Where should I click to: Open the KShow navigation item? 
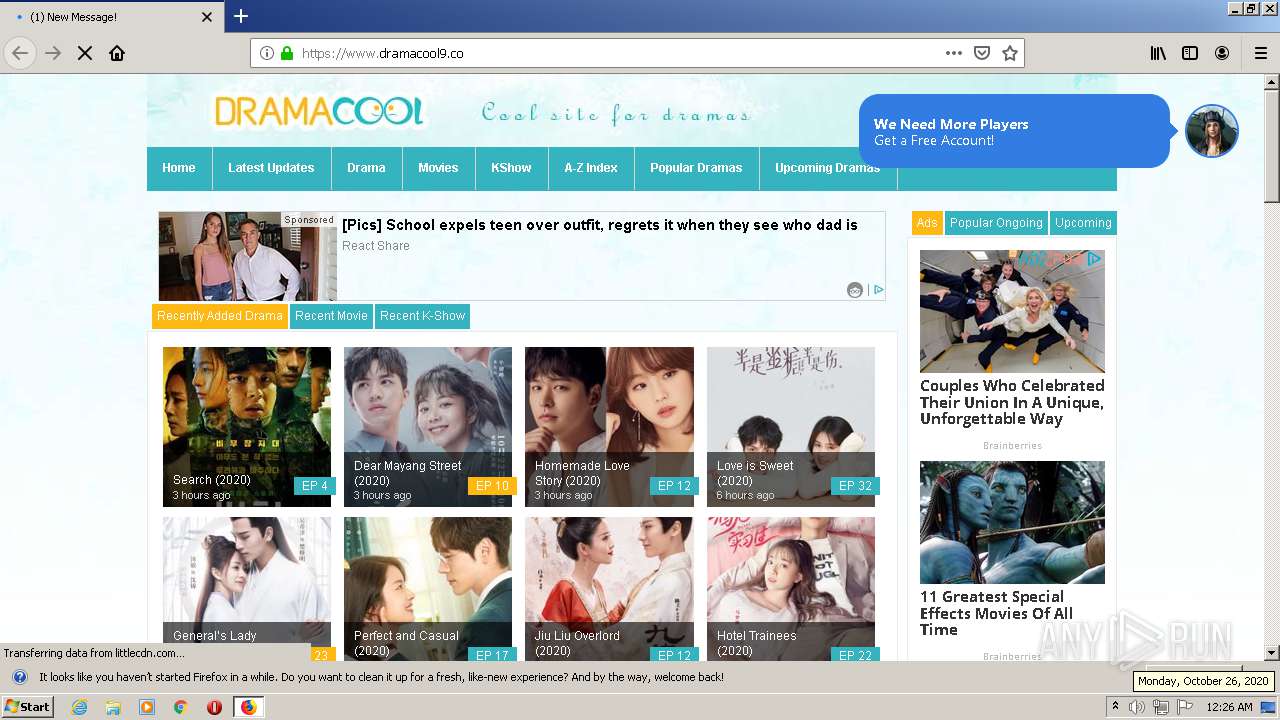pyautogui.click(x=511, y=168)
